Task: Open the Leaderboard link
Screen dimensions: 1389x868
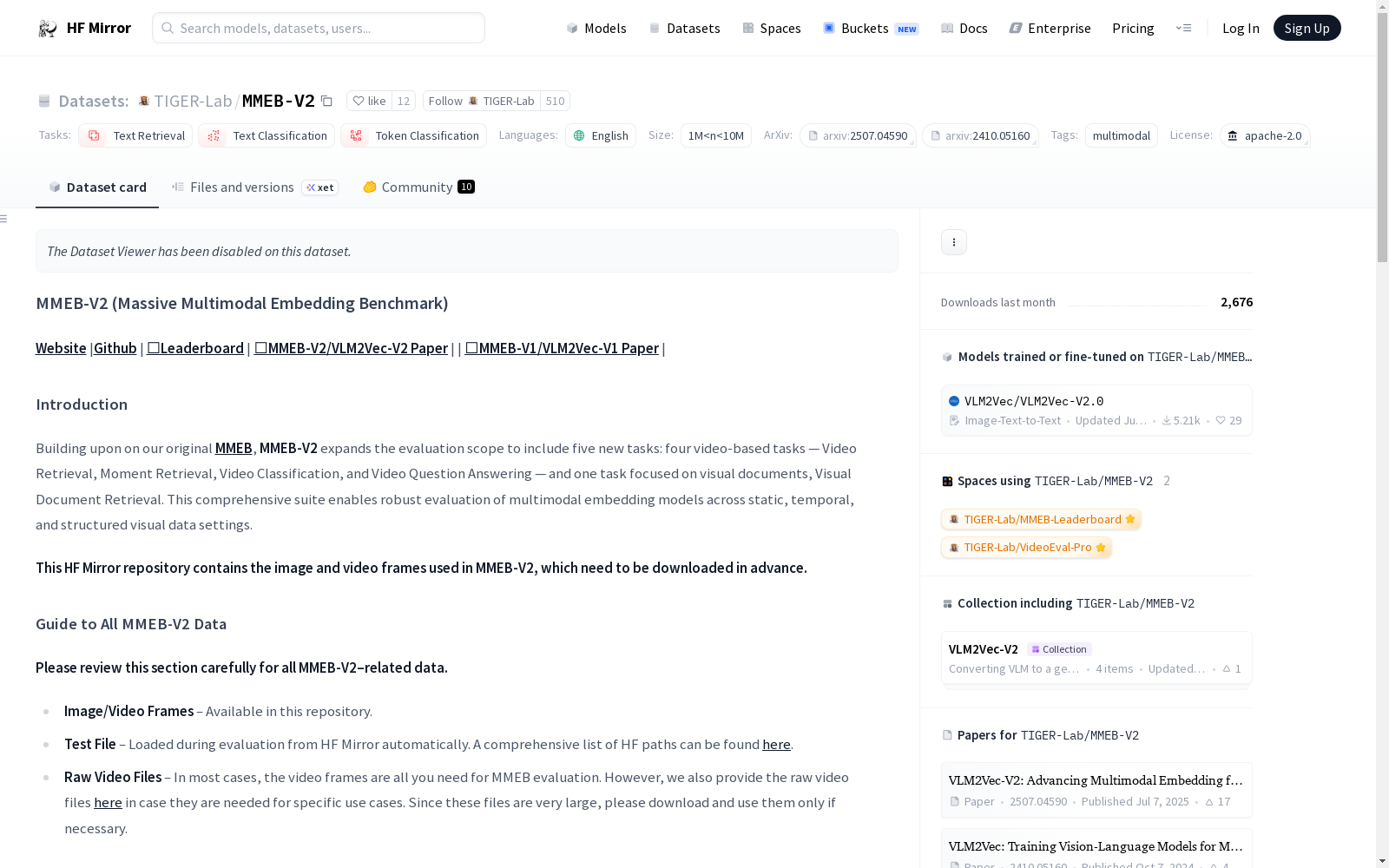Action: pos(195,348)
